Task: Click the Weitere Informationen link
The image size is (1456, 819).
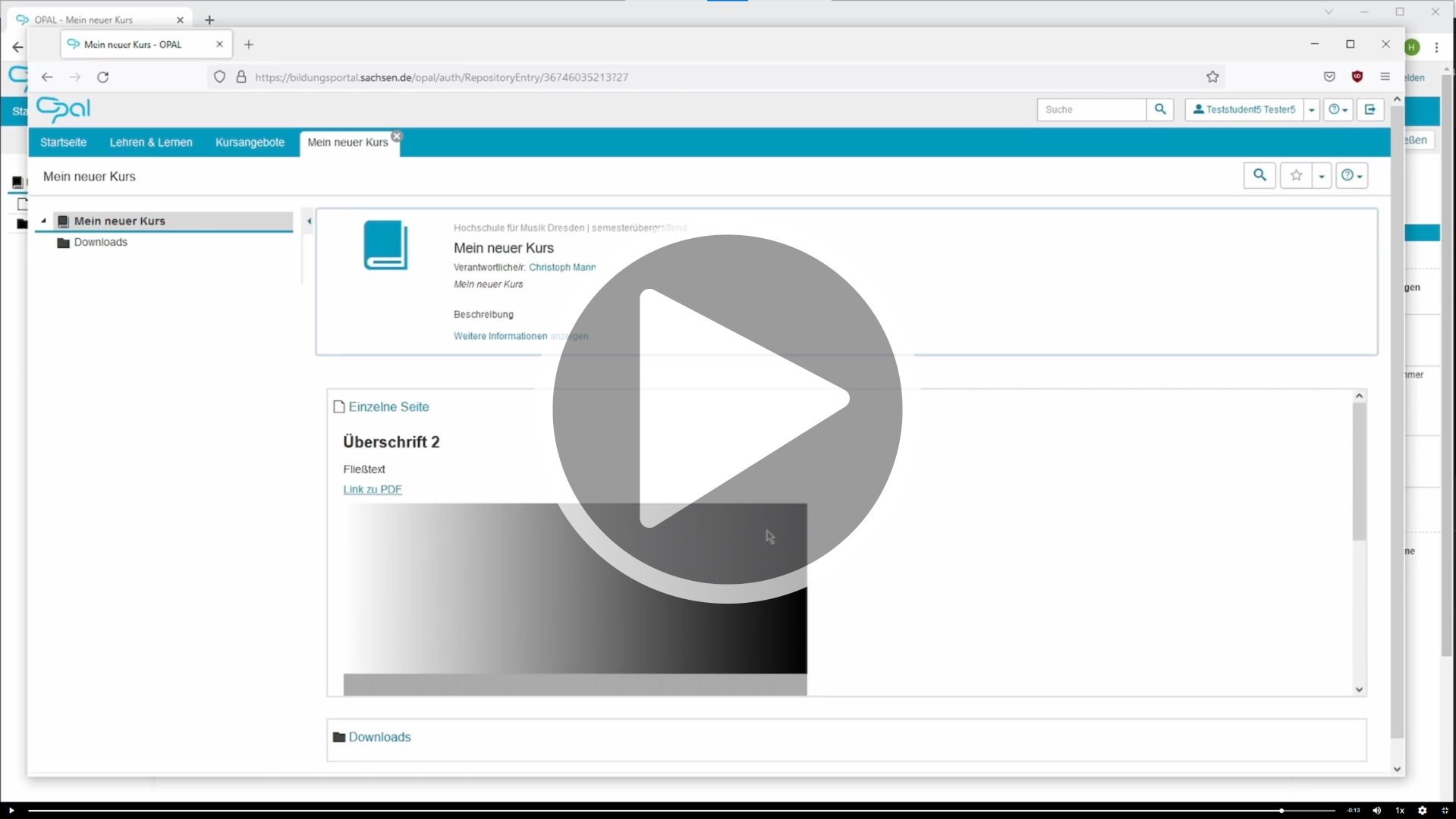Action: click(500, 336)
